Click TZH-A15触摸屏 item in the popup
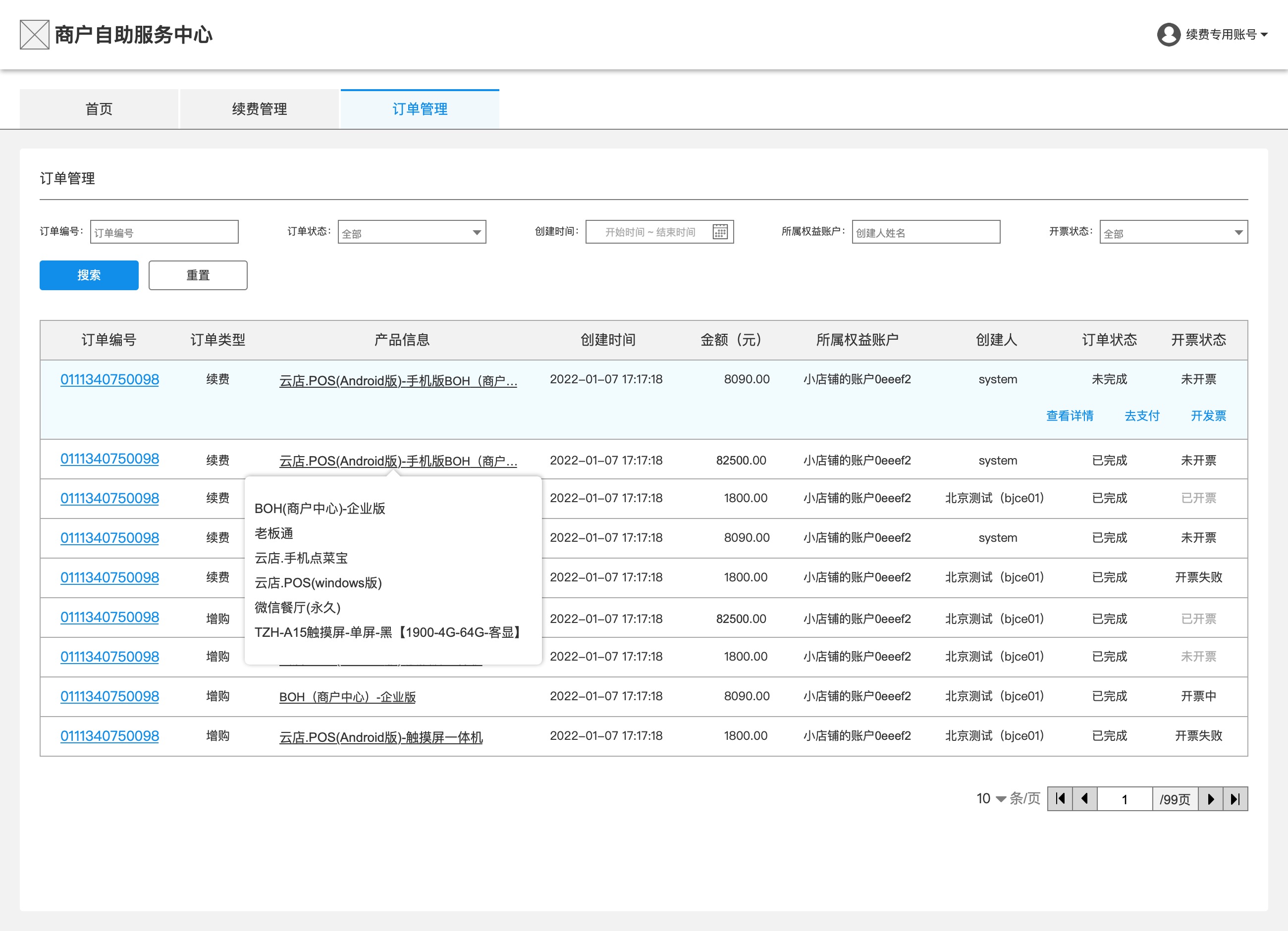 pos(388,632)
